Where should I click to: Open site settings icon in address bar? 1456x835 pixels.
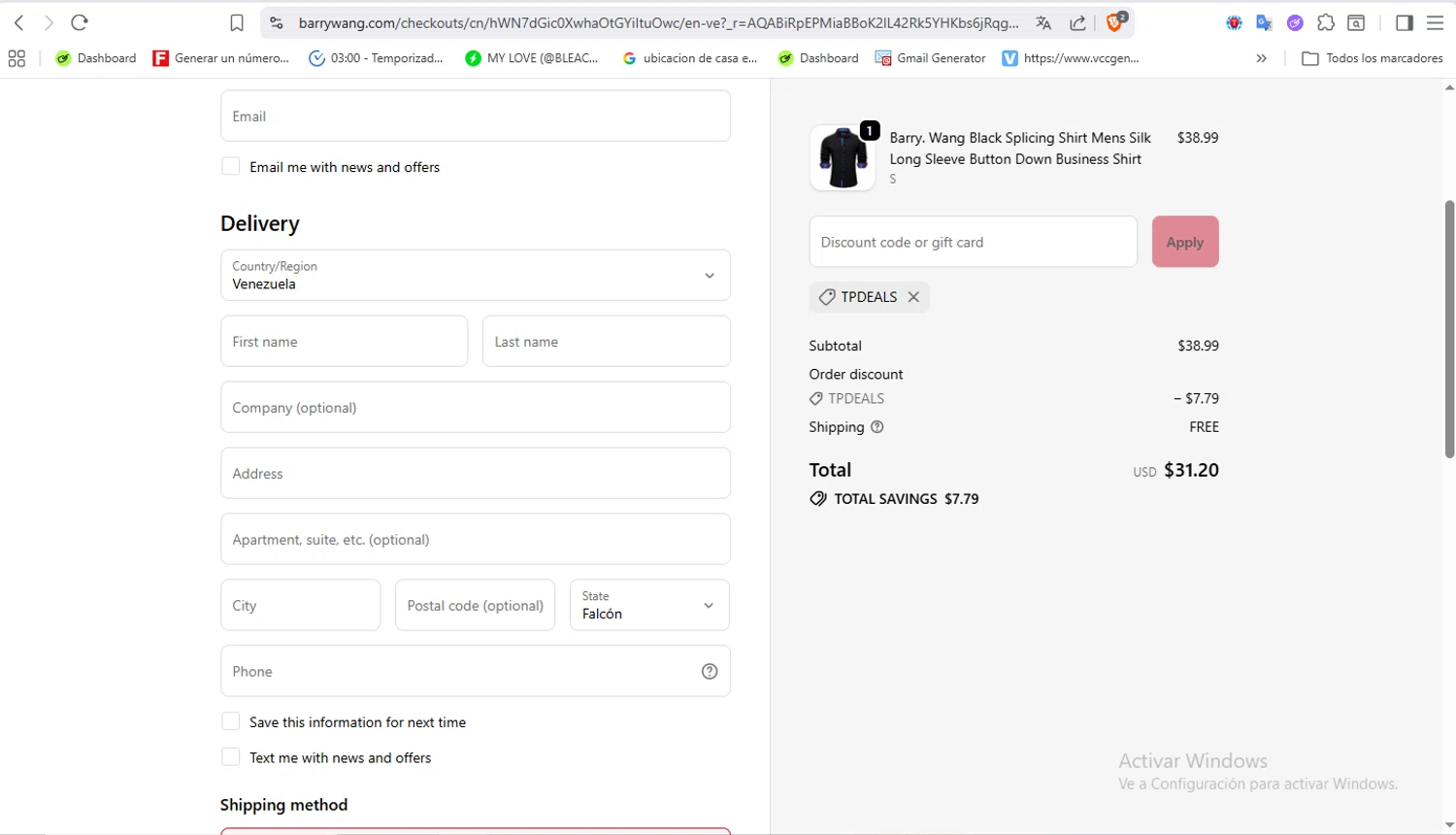[277, 23]
